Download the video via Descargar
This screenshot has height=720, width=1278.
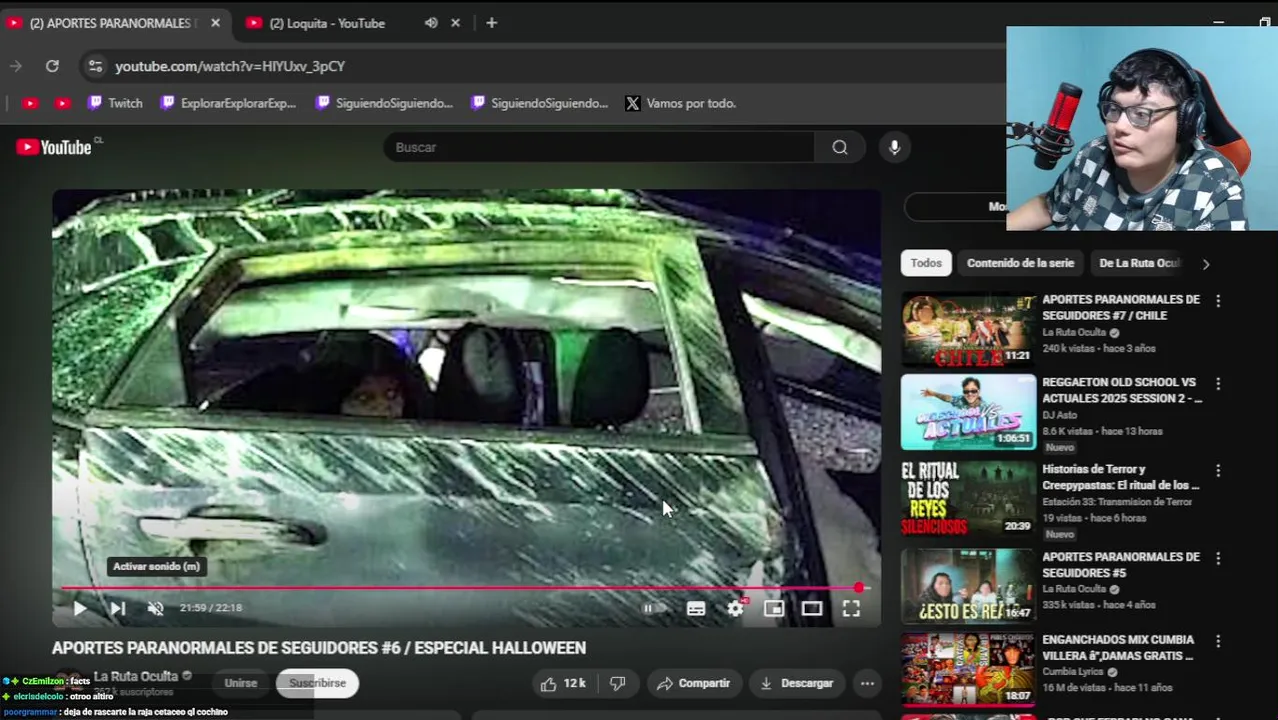point(796,683)
